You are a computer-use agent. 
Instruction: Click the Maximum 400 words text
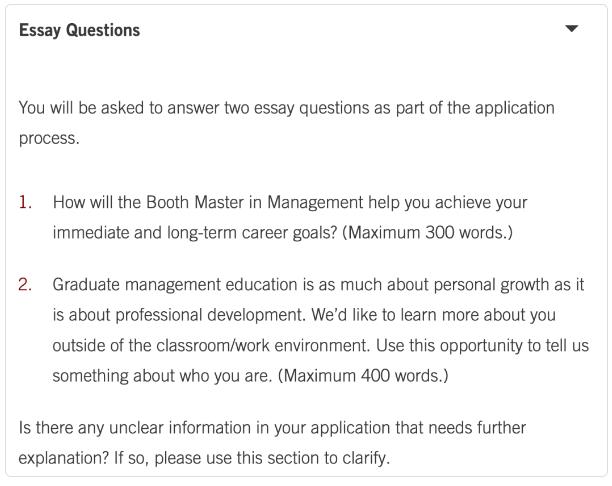pos(363,376)
